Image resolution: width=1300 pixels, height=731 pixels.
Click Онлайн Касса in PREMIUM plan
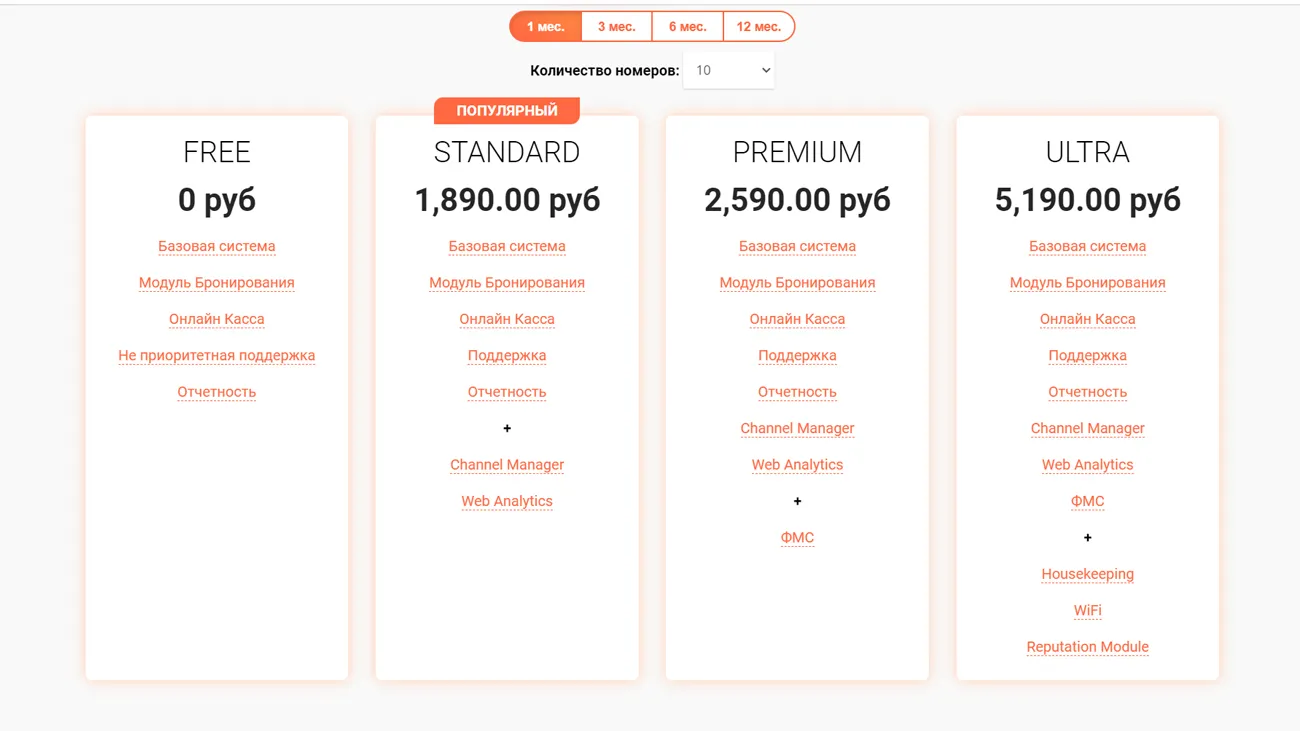797,319
